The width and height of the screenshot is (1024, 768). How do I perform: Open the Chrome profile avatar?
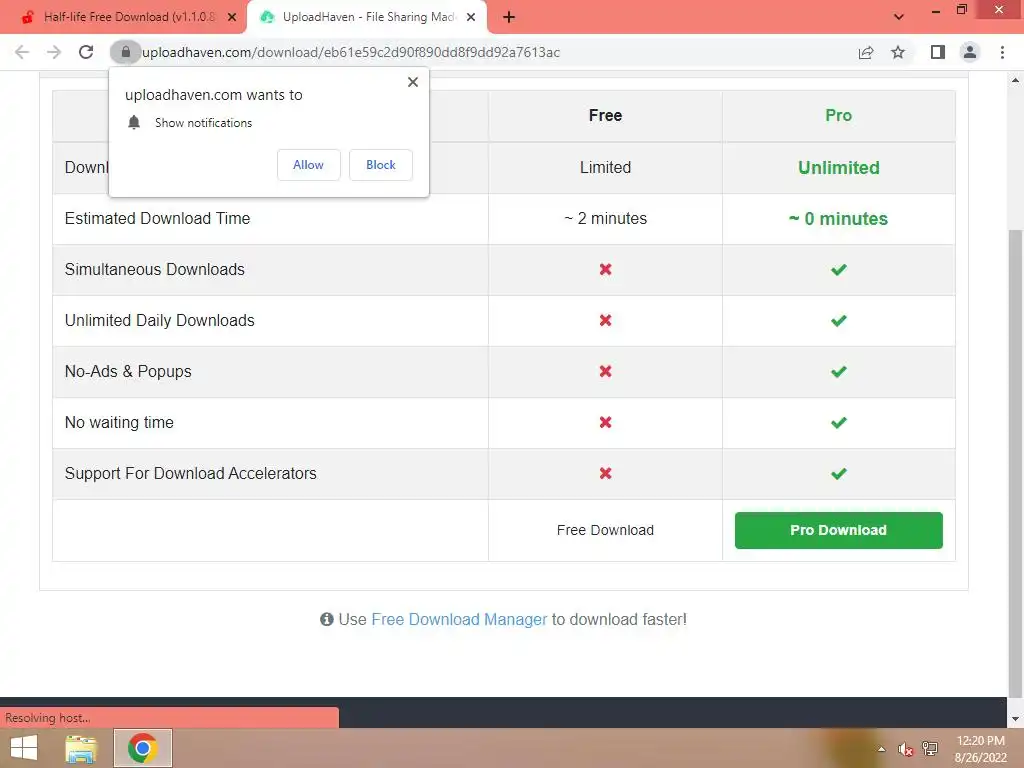[x=970, y=52]
